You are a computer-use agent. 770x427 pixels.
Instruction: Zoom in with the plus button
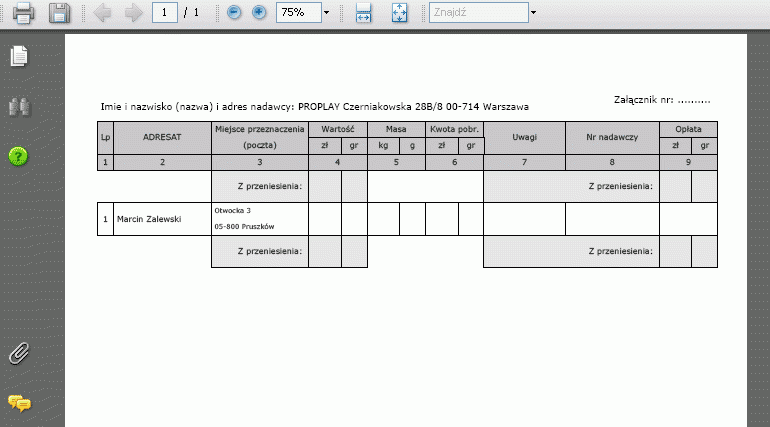coord(259,12)
